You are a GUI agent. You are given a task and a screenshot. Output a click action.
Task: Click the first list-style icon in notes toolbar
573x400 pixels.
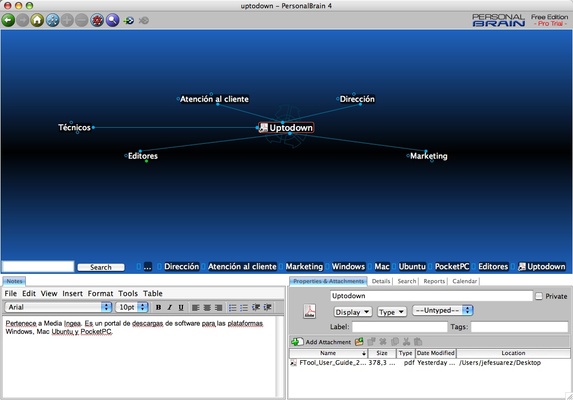point(232,308)
